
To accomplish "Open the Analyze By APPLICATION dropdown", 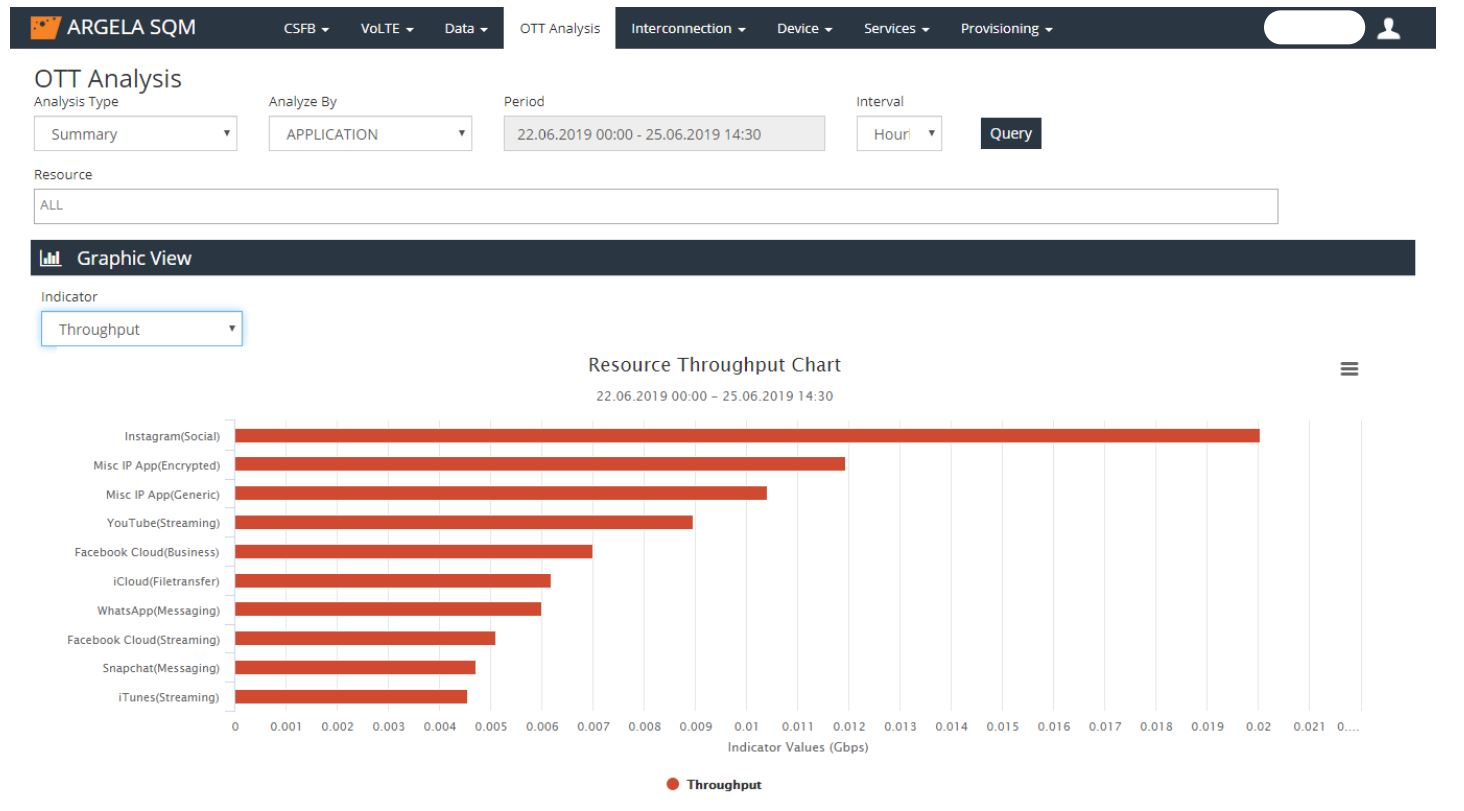I will (x=370, y=134).
